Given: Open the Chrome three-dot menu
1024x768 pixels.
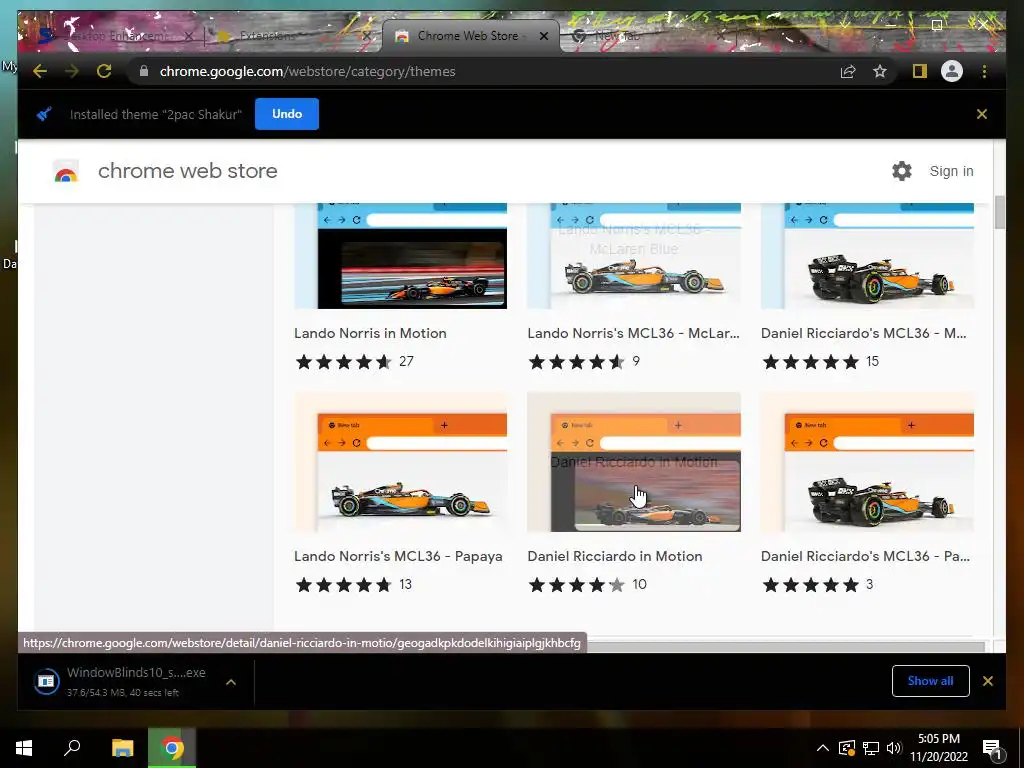Looking at the screenshot, I should pos(984,71).
